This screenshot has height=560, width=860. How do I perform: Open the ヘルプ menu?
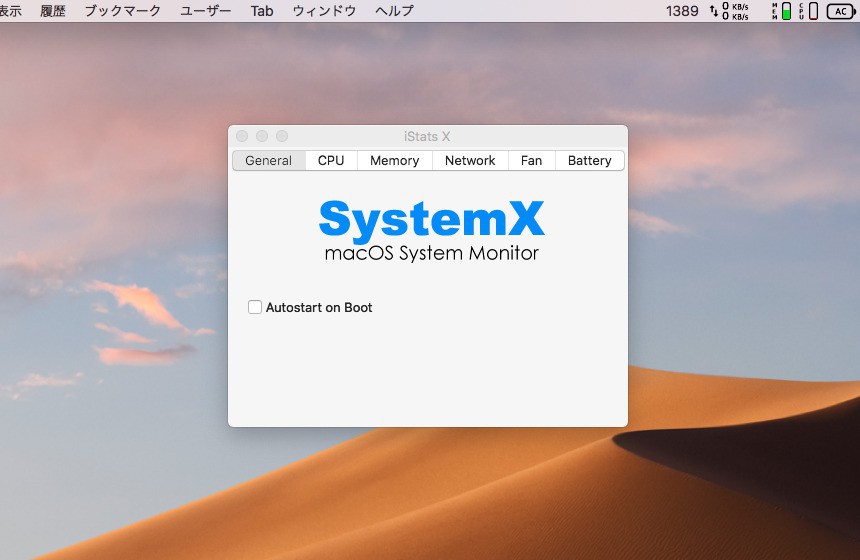click(x=394, y=11)
